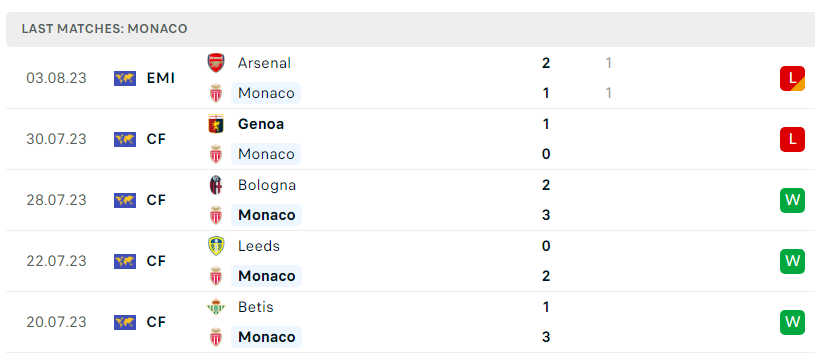Open the Arsenal team link
The height and width of the screenshot is (362, 815).
tap(264, 63)
